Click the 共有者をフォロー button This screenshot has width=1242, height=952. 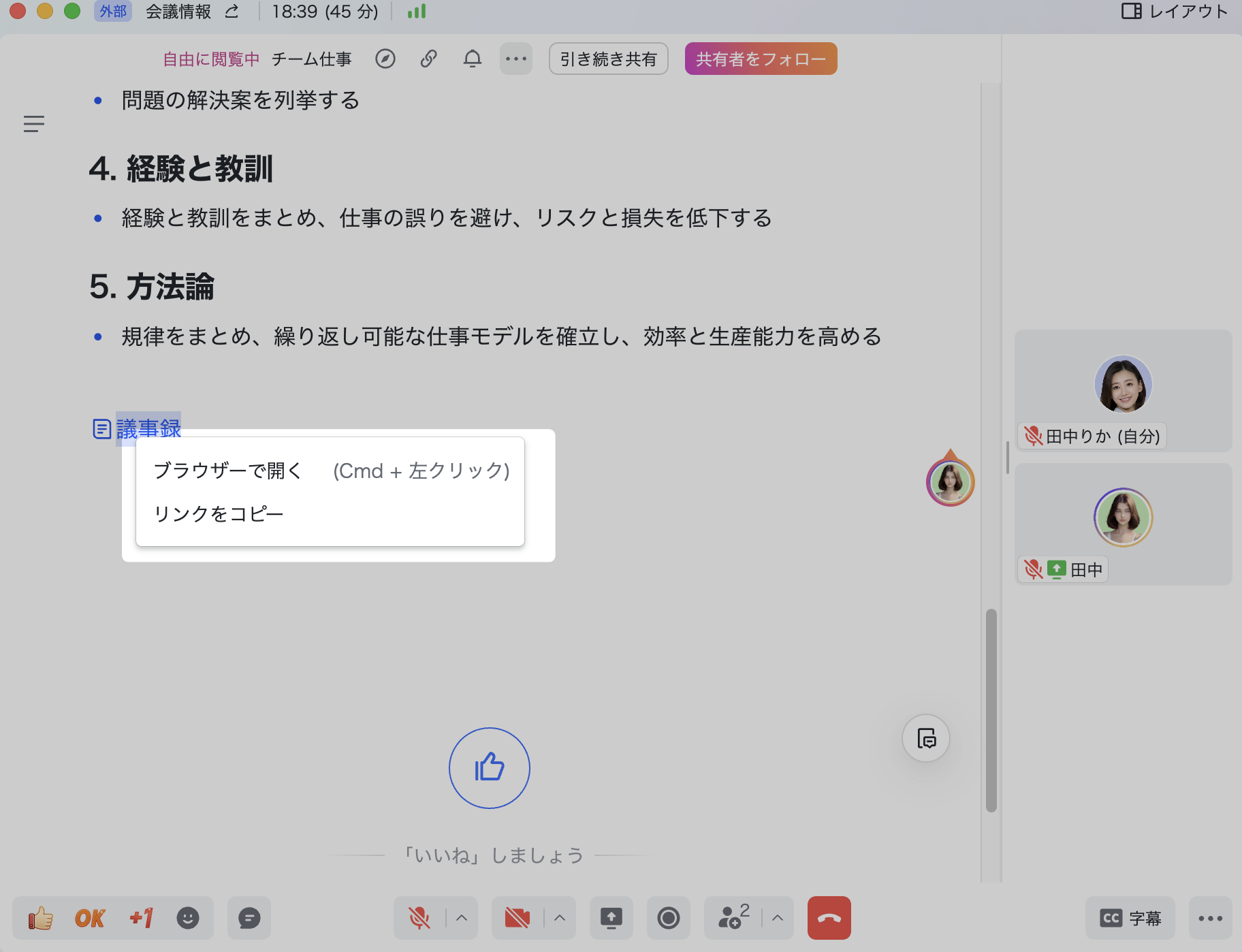click(761, 59)
